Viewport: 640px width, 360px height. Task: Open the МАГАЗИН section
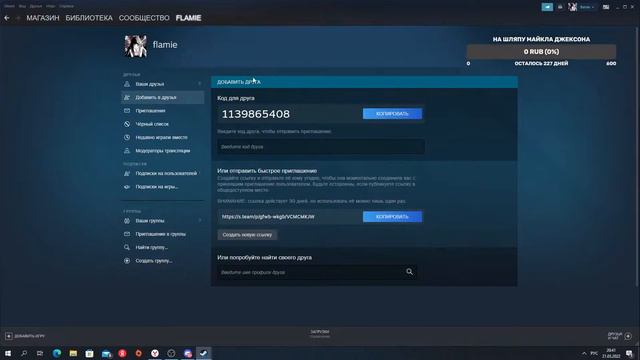pyautogui.click(x=43, y=18)
